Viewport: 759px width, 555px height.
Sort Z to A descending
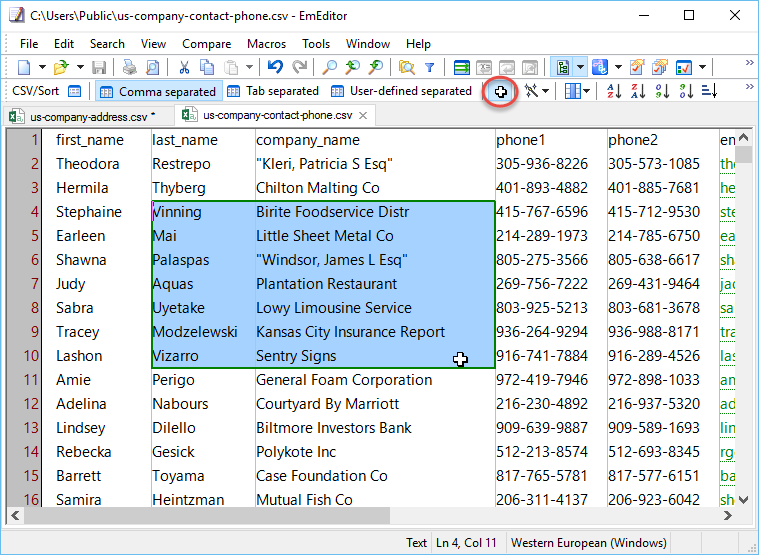coord(638,91)
